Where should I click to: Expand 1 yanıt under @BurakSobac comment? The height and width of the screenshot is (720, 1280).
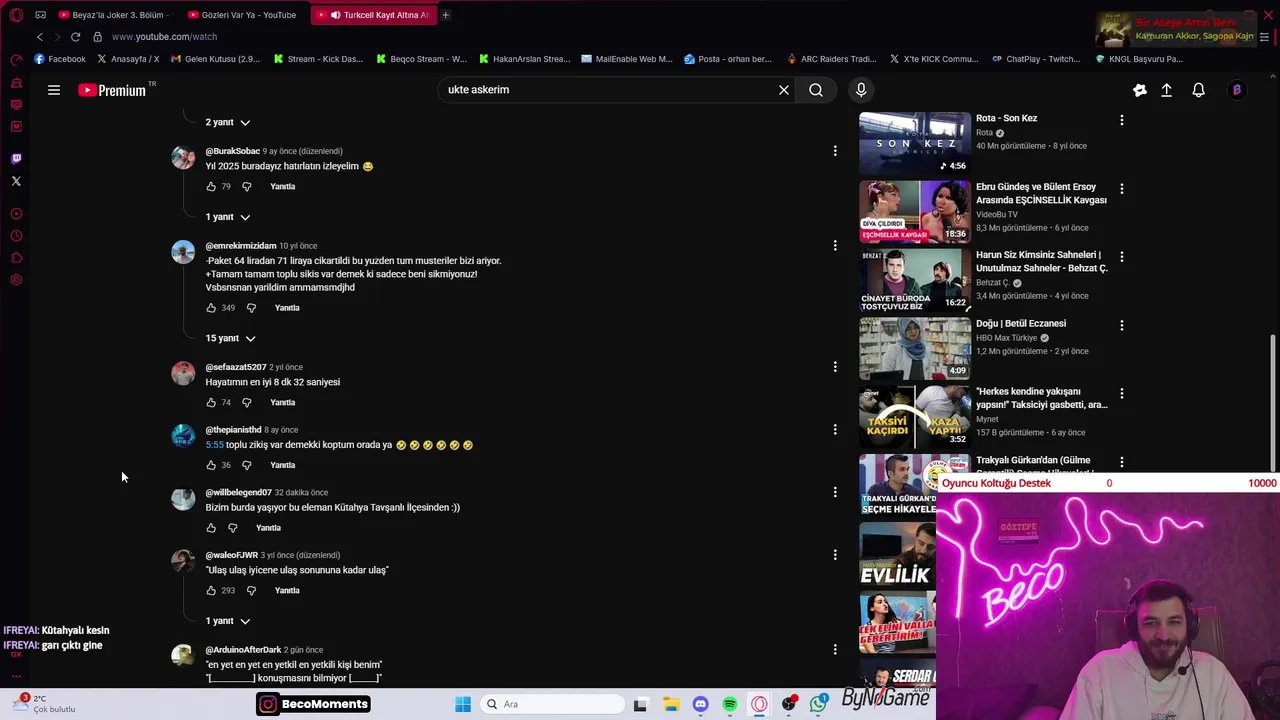tap(228, 217)
